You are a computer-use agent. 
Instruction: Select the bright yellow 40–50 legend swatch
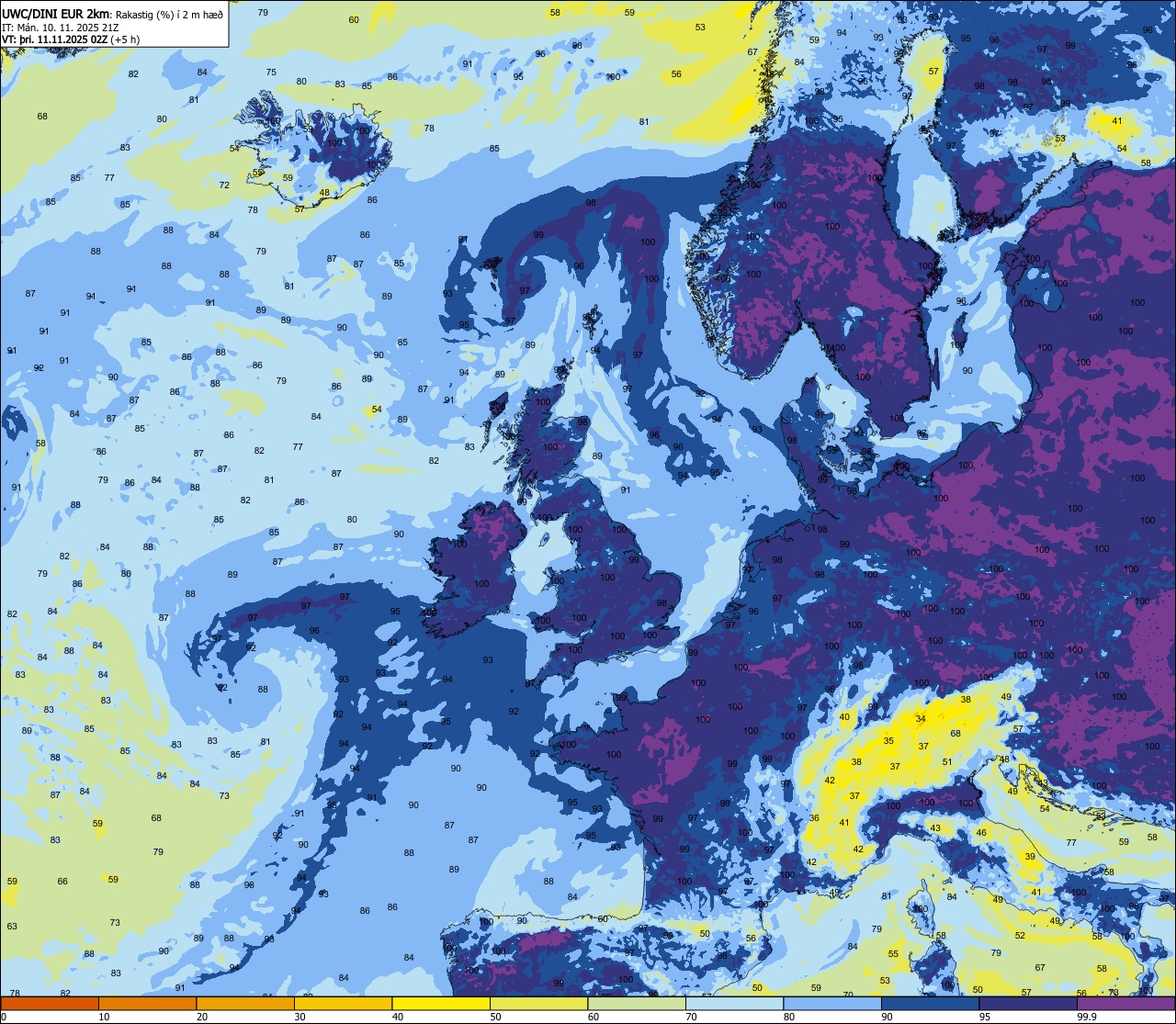tap(441, 1003)
